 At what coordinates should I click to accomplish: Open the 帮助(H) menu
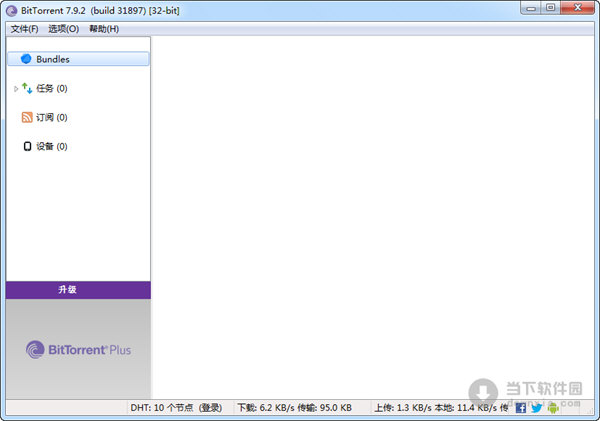pyautogui.click(x=104, y=29)
